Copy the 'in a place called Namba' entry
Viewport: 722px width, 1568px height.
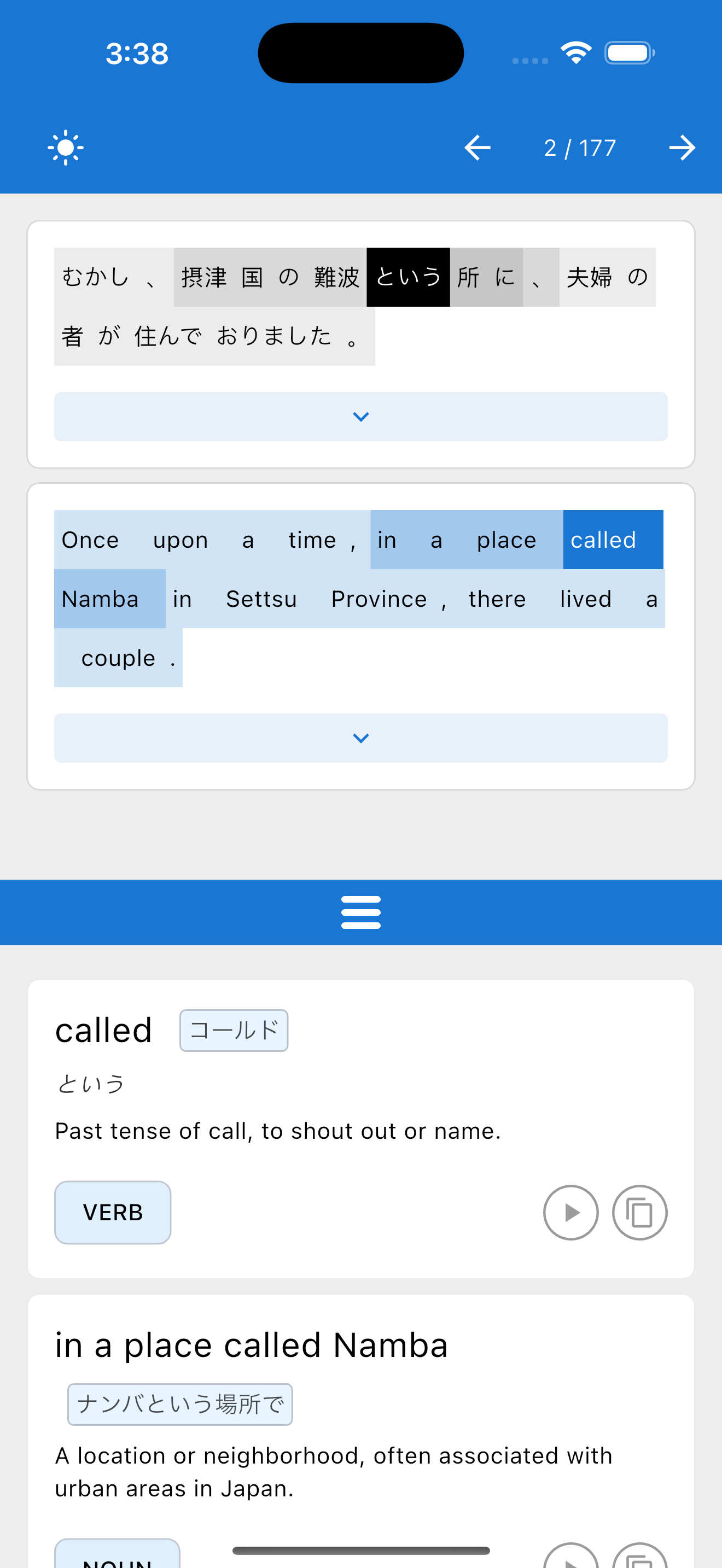639,1559
